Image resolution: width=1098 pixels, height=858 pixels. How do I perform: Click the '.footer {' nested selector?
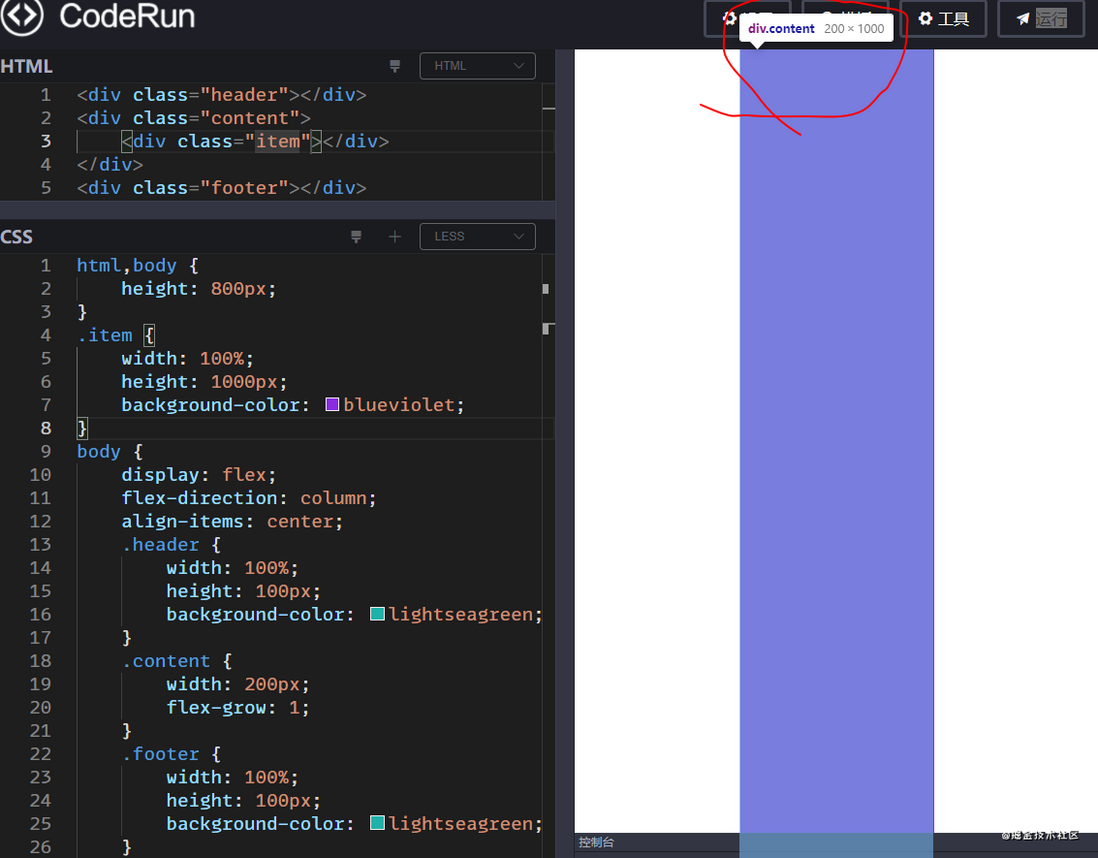coord(172,754)
